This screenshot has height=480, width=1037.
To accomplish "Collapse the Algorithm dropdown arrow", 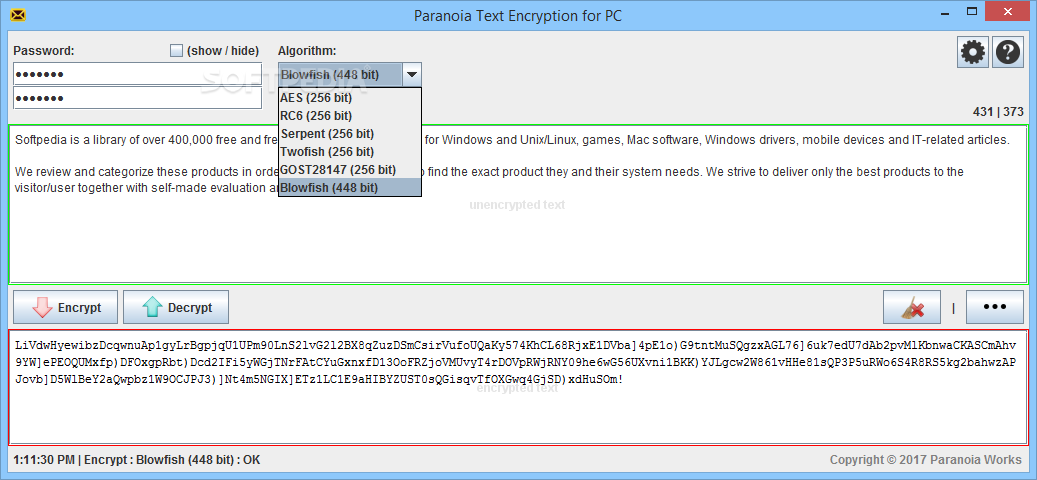I will (x=411, y=75).
